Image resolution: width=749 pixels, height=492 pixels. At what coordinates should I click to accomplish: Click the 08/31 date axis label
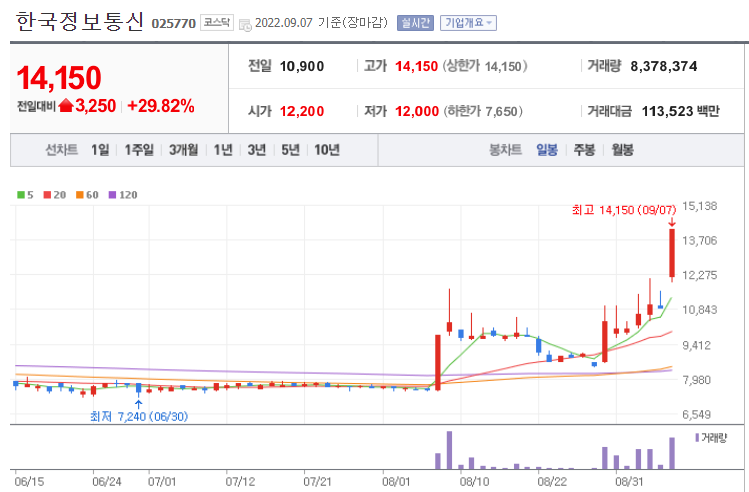pos(629,481)
